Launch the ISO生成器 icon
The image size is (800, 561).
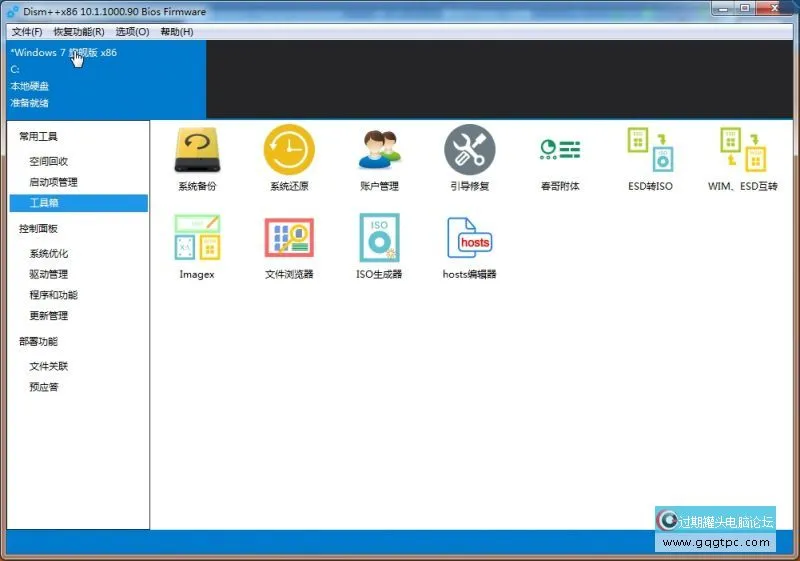(x=379, y=238)
